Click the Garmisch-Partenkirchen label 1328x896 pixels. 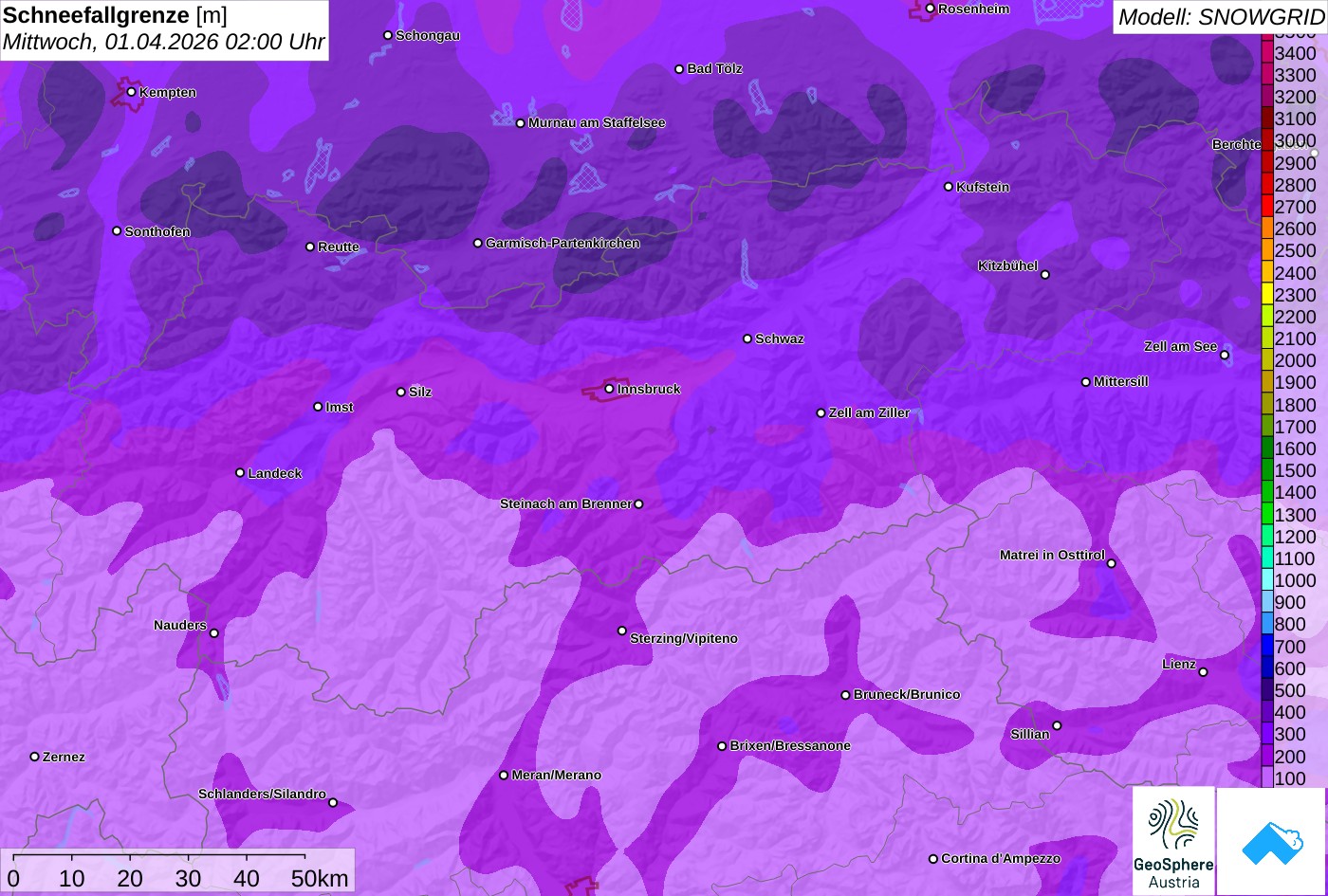563,243
